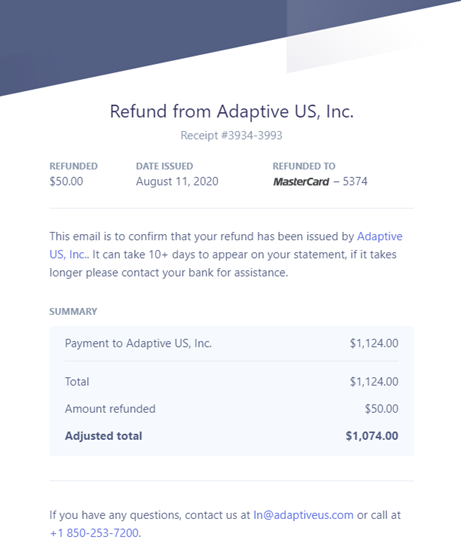
Task: Click the Refund from Adaptive US heading
Action: point(232,112)
